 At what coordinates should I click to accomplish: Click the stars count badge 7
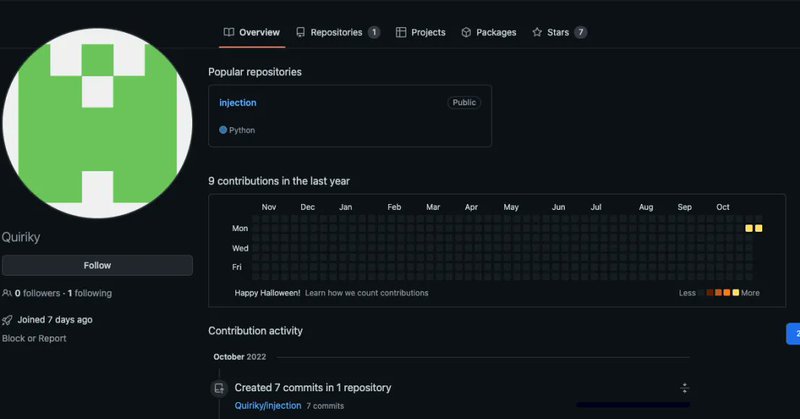click(580, 32)
